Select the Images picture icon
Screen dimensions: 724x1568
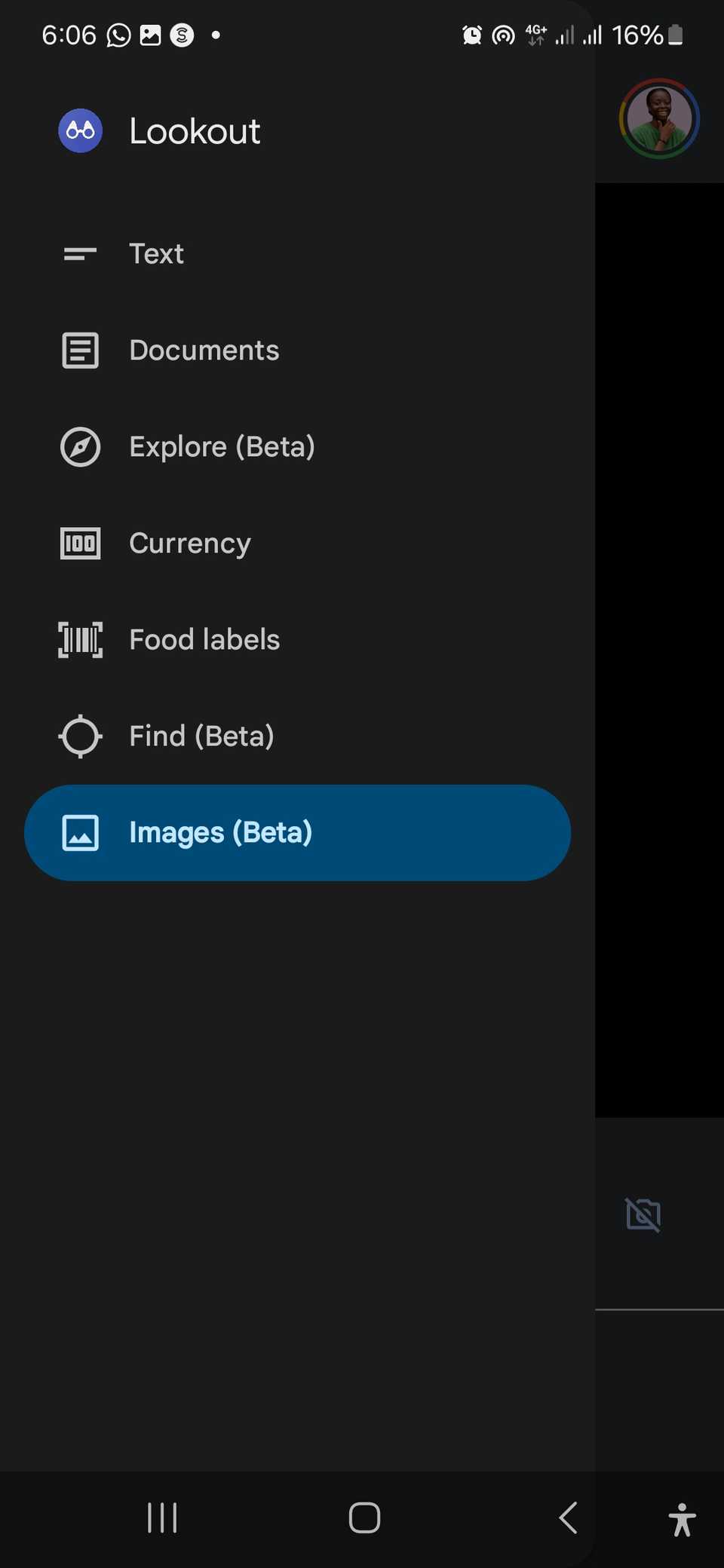click(79, 833)
